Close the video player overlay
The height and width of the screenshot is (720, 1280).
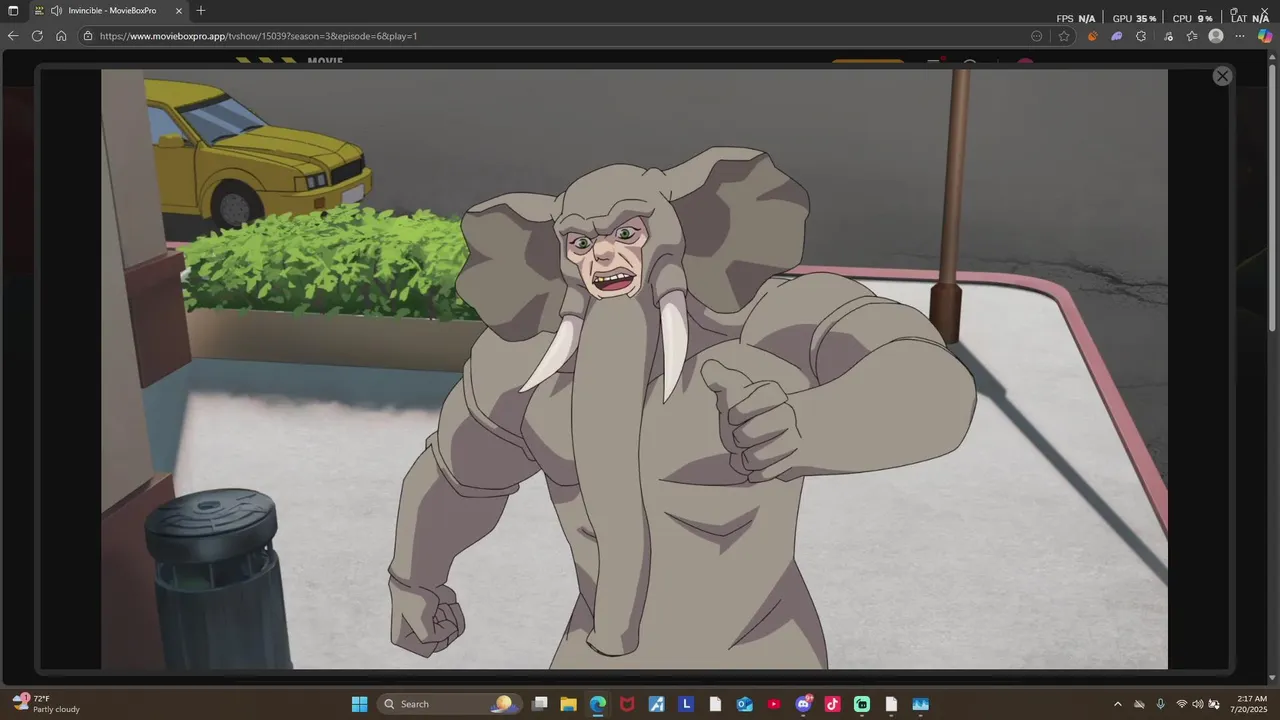point(1222,76)
